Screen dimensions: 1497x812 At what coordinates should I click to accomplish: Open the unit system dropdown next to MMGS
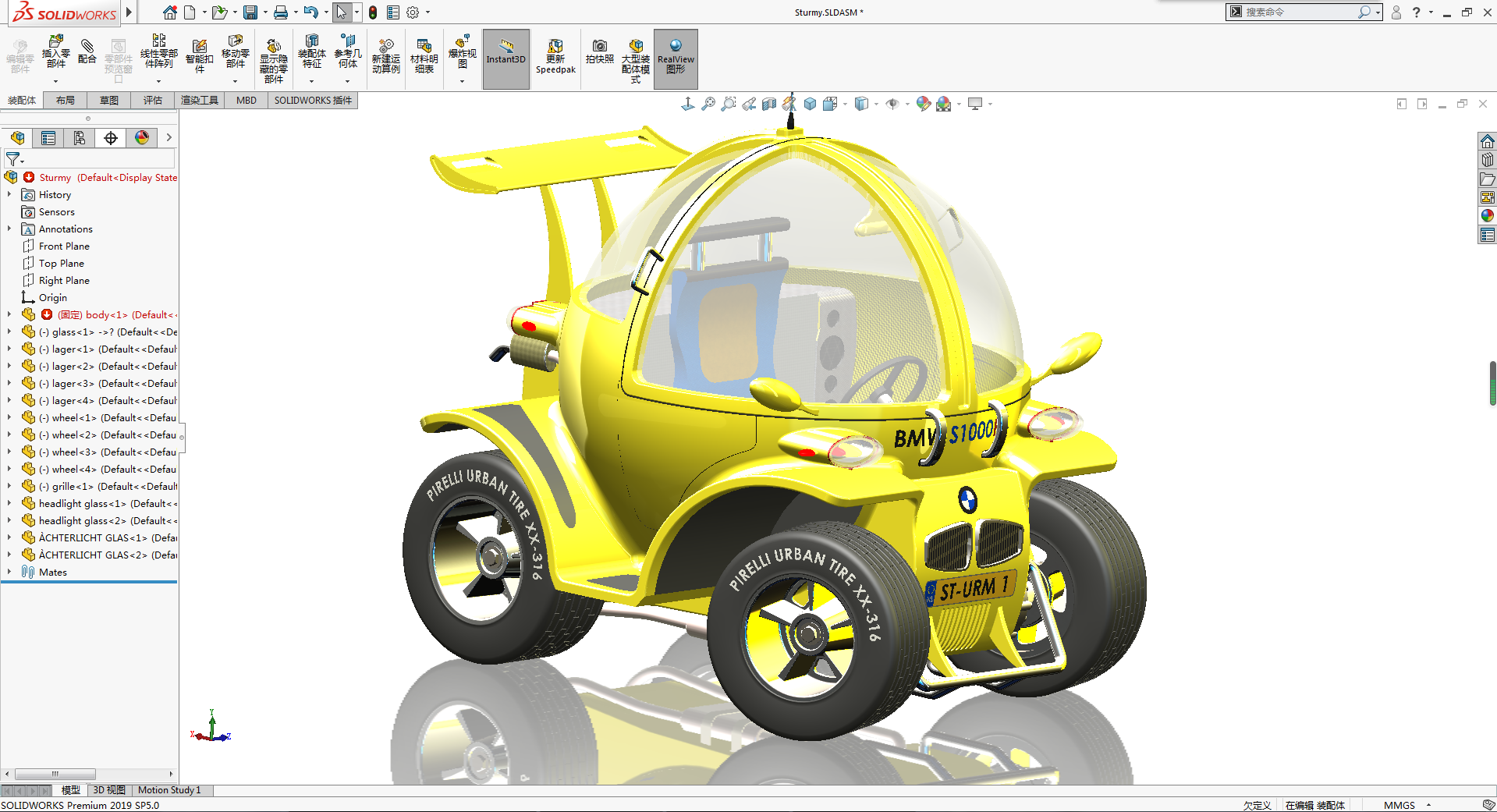tap(1429, 805)
